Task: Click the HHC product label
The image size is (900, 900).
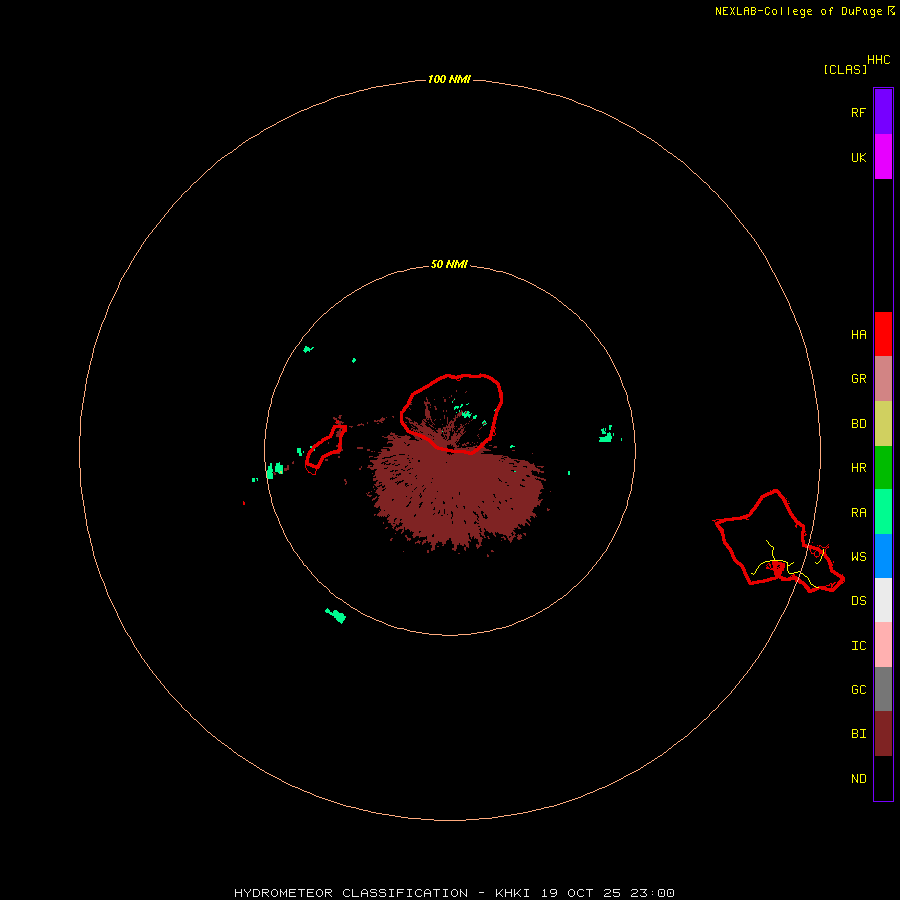Action: pos(878,60)
